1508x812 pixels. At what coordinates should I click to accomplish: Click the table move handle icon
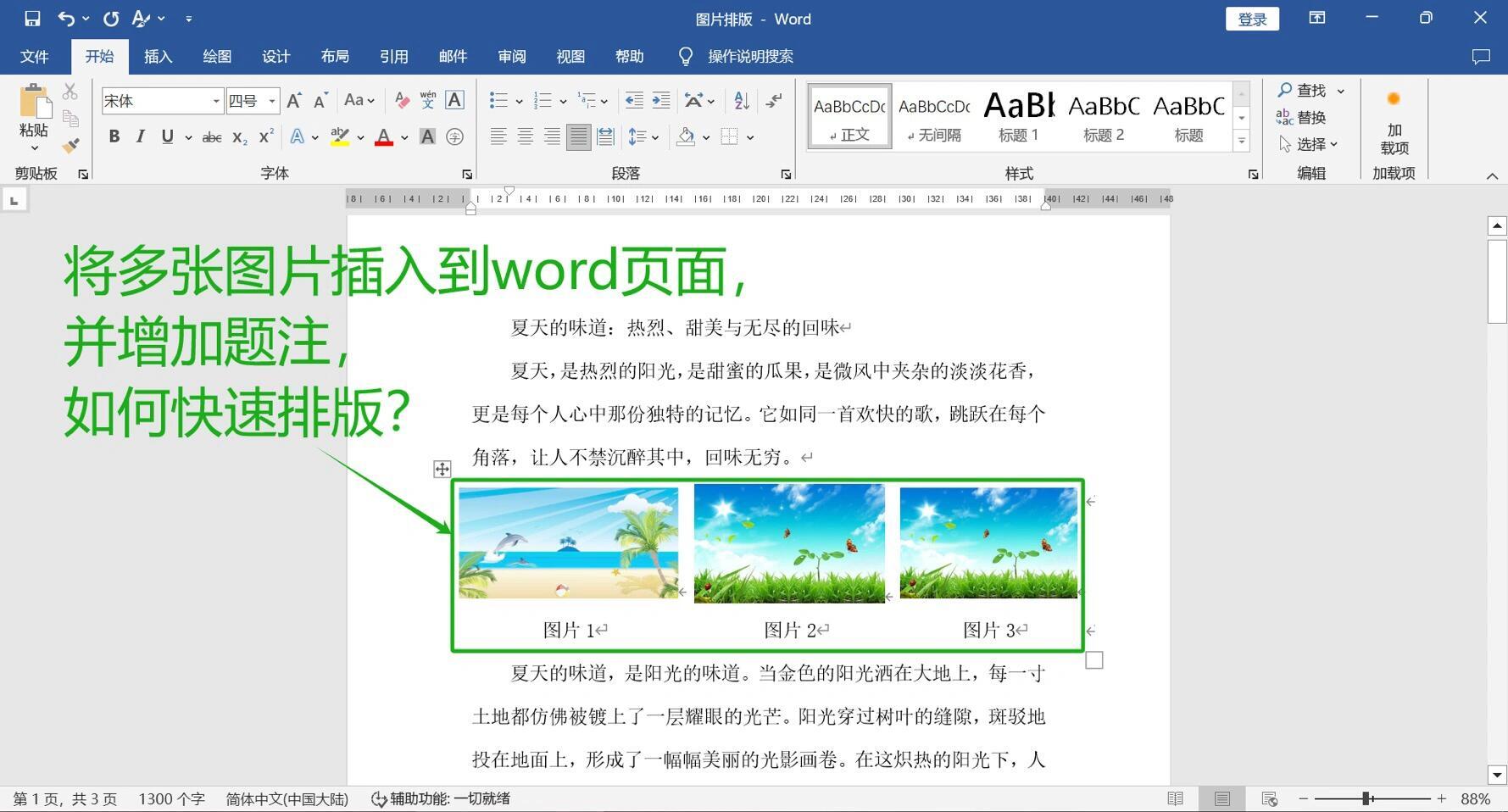442,469
